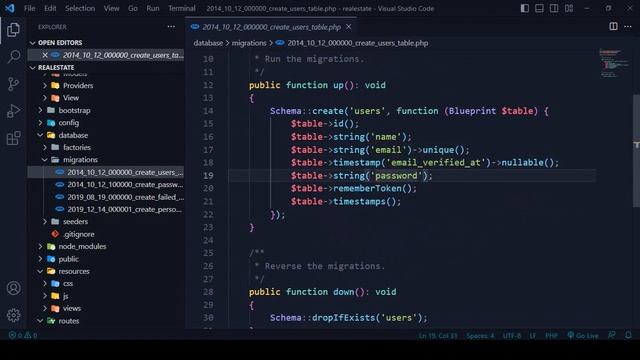Open the Manage gear settings icon

point(13,315)
